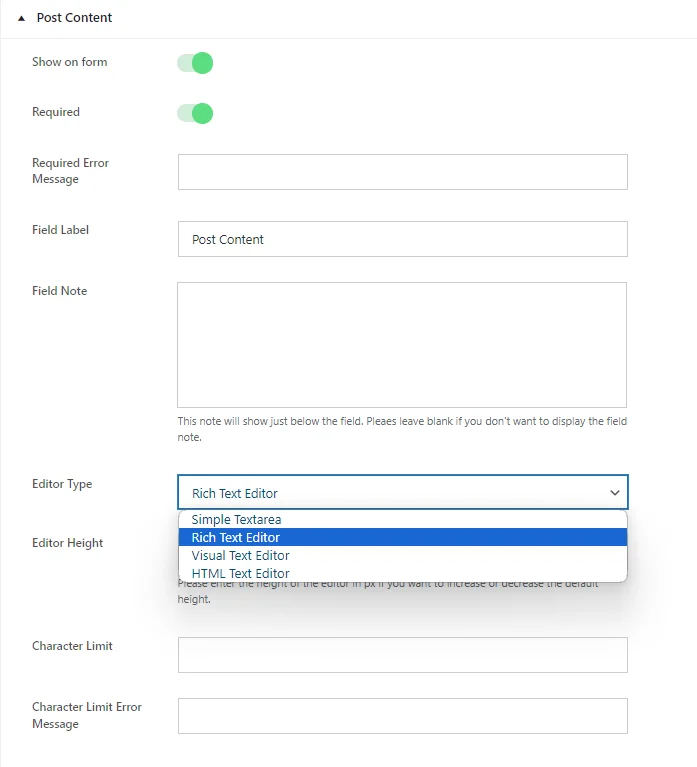This screenshot has width=697, height=767.
Task: Disable the Required toggle switch
Action: 195,113
